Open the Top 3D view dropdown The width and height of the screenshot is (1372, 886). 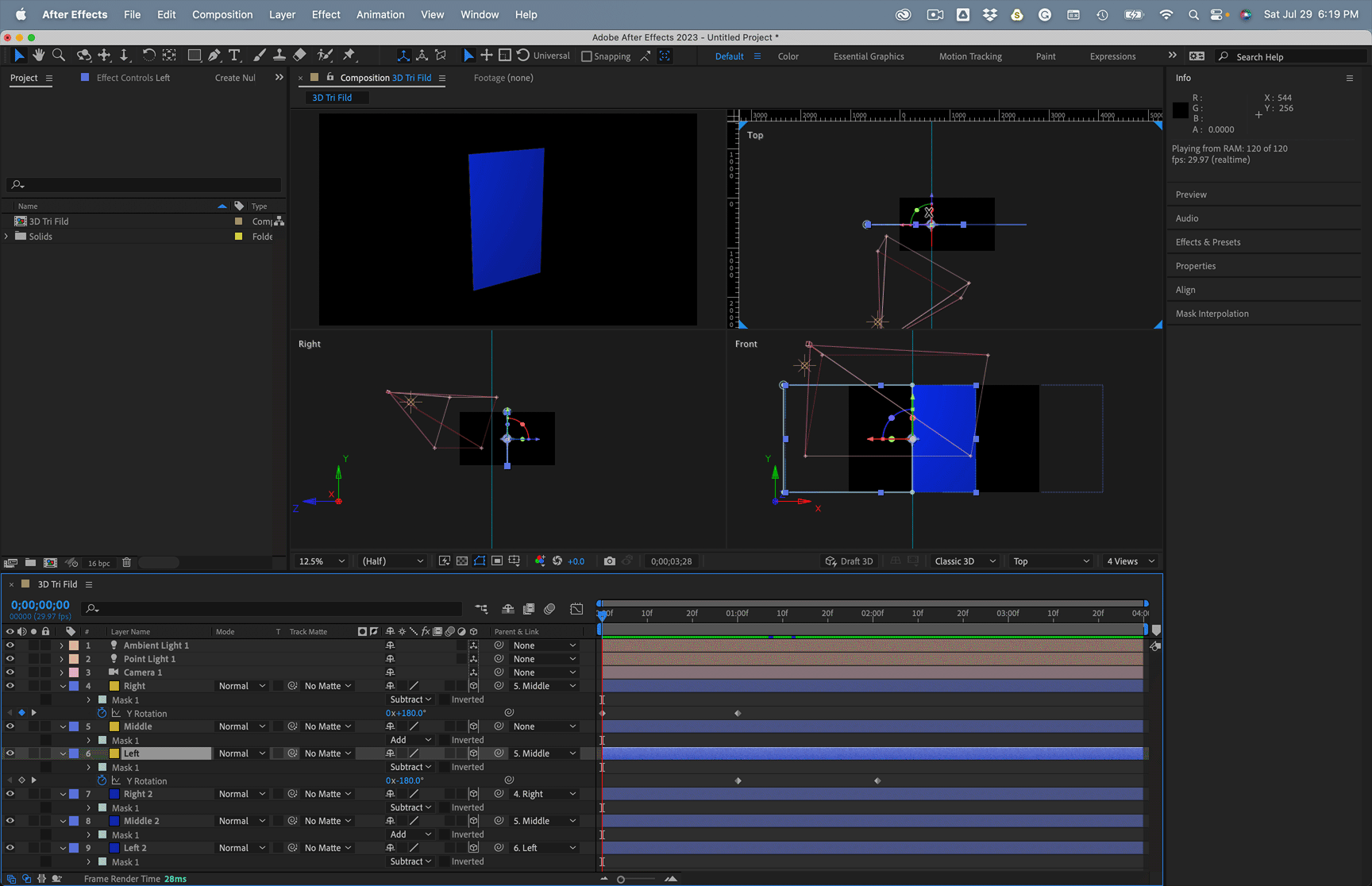1051,561
